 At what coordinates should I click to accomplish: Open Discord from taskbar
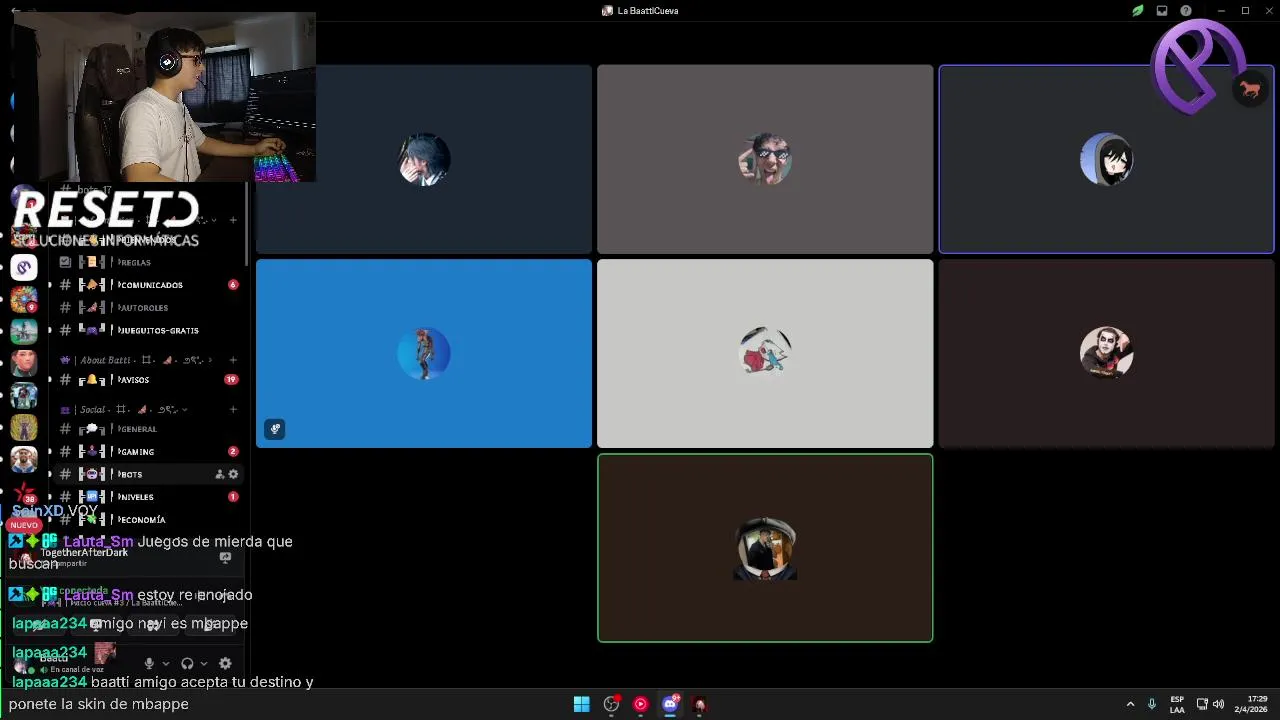point(670,704)
